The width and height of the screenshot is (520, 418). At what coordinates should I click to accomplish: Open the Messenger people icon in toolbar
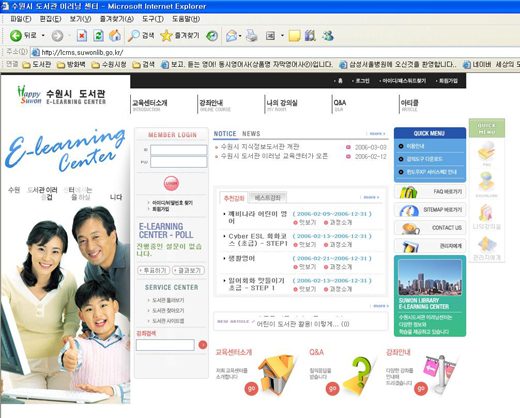coord(328,36)
